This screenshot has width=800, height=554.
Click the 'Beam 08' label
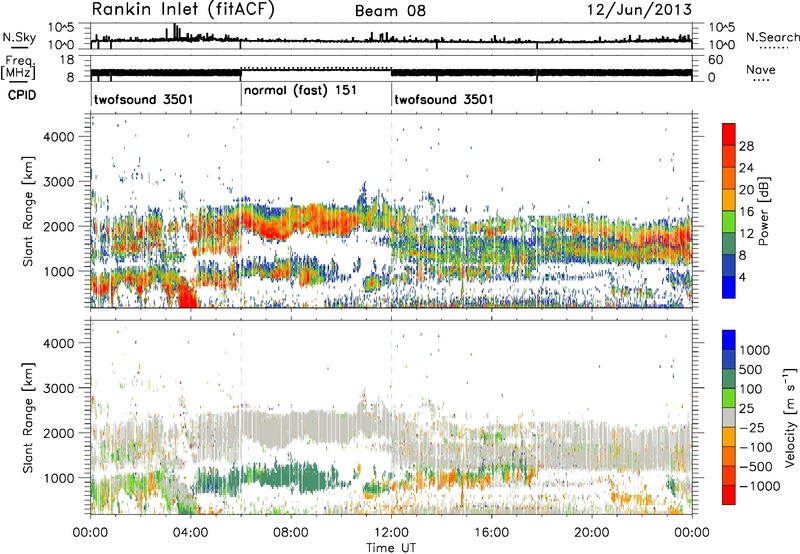click(390, 11)
